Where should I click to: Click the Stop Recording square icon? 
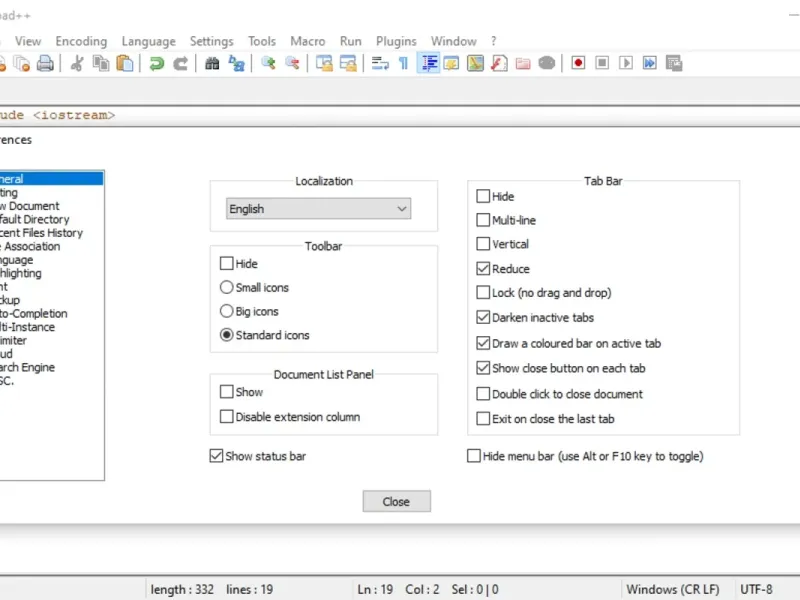pos(602,63)
